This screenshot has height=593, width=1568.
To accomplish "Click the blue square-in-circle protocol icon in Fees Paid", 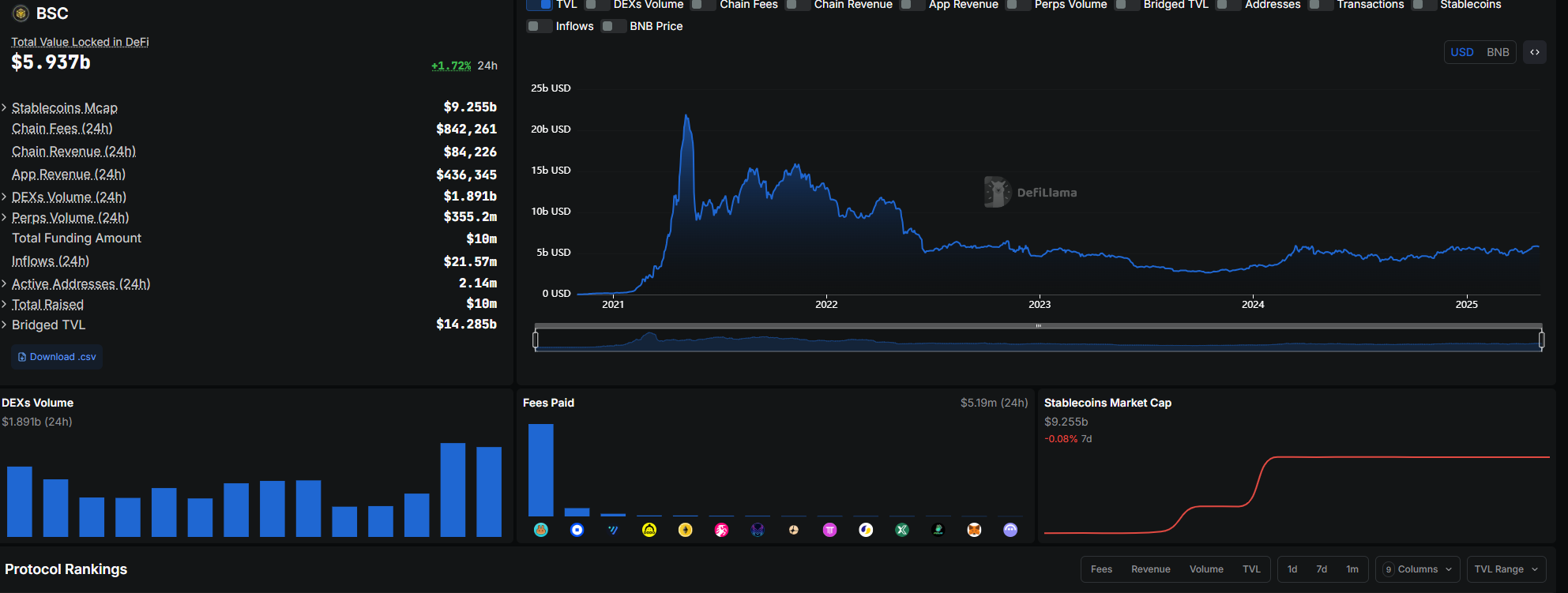I will pyautogui.click(x=577, y=530).
